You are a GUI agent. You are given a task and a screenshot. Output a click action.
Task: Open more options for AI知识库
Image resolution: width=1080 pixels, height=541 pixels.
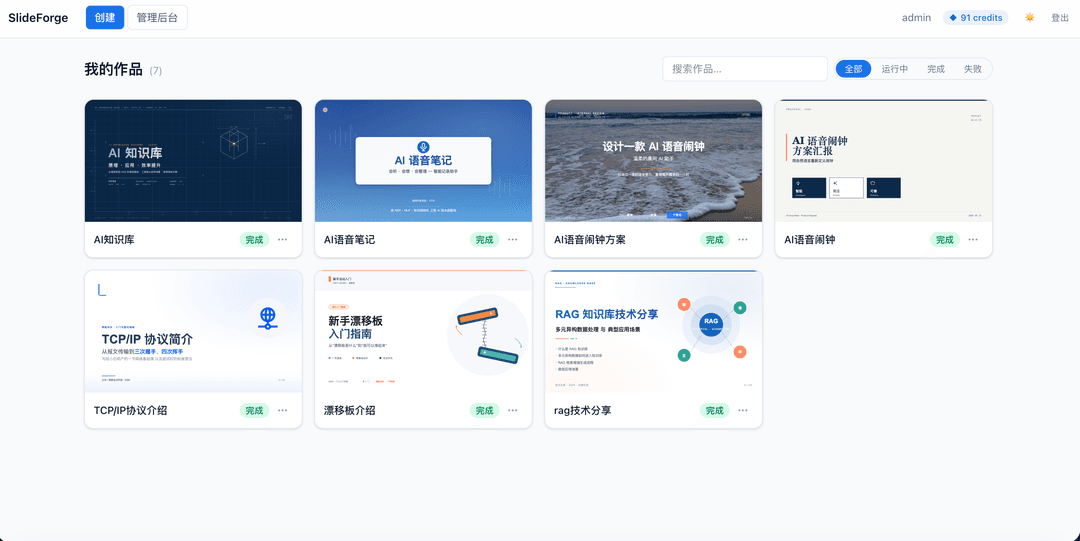(282, 240)
